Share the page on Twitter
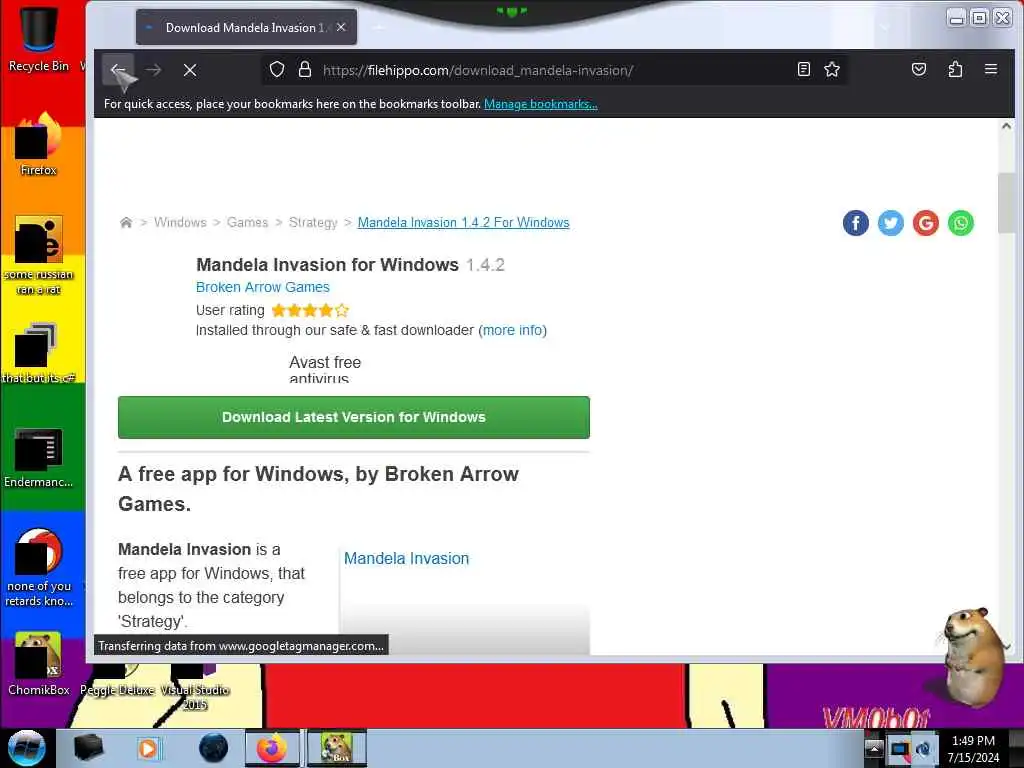Screen dimensions: 1024x768 891,223
